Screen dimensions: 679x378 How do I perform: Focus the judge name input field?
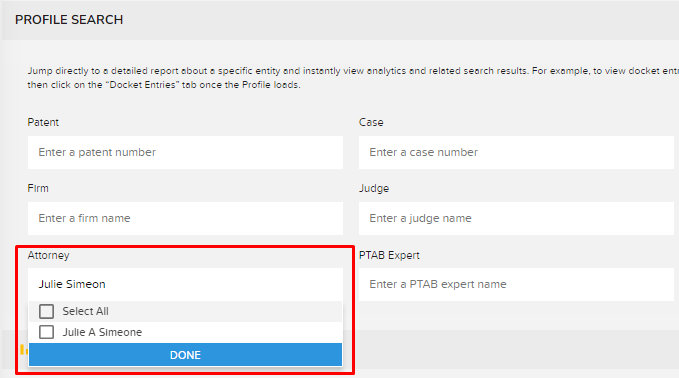(516, 218)
